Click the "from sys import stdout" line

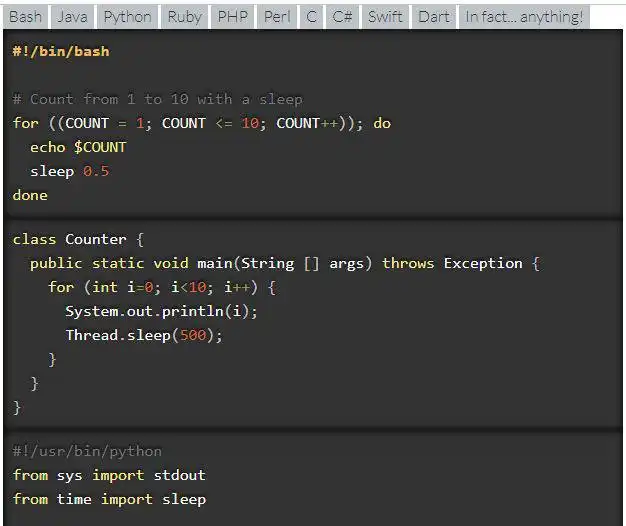click(x=109, y=475)
